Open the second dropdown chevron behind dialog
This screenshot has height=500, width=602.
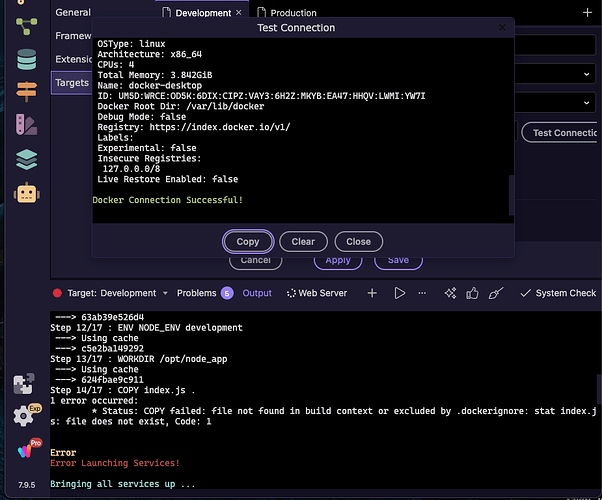pos(586,103)
